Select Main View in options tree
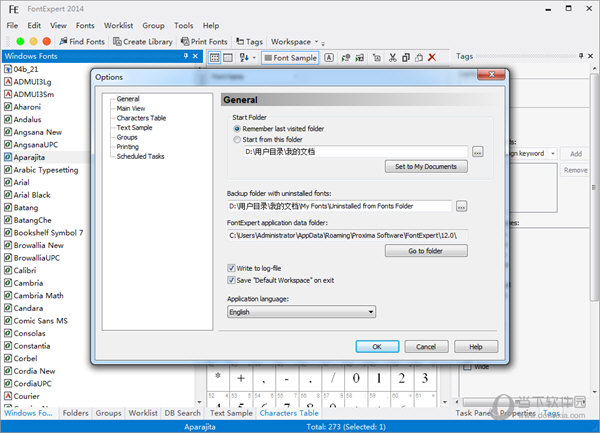600x433 pixels. (x=131, y=108)
